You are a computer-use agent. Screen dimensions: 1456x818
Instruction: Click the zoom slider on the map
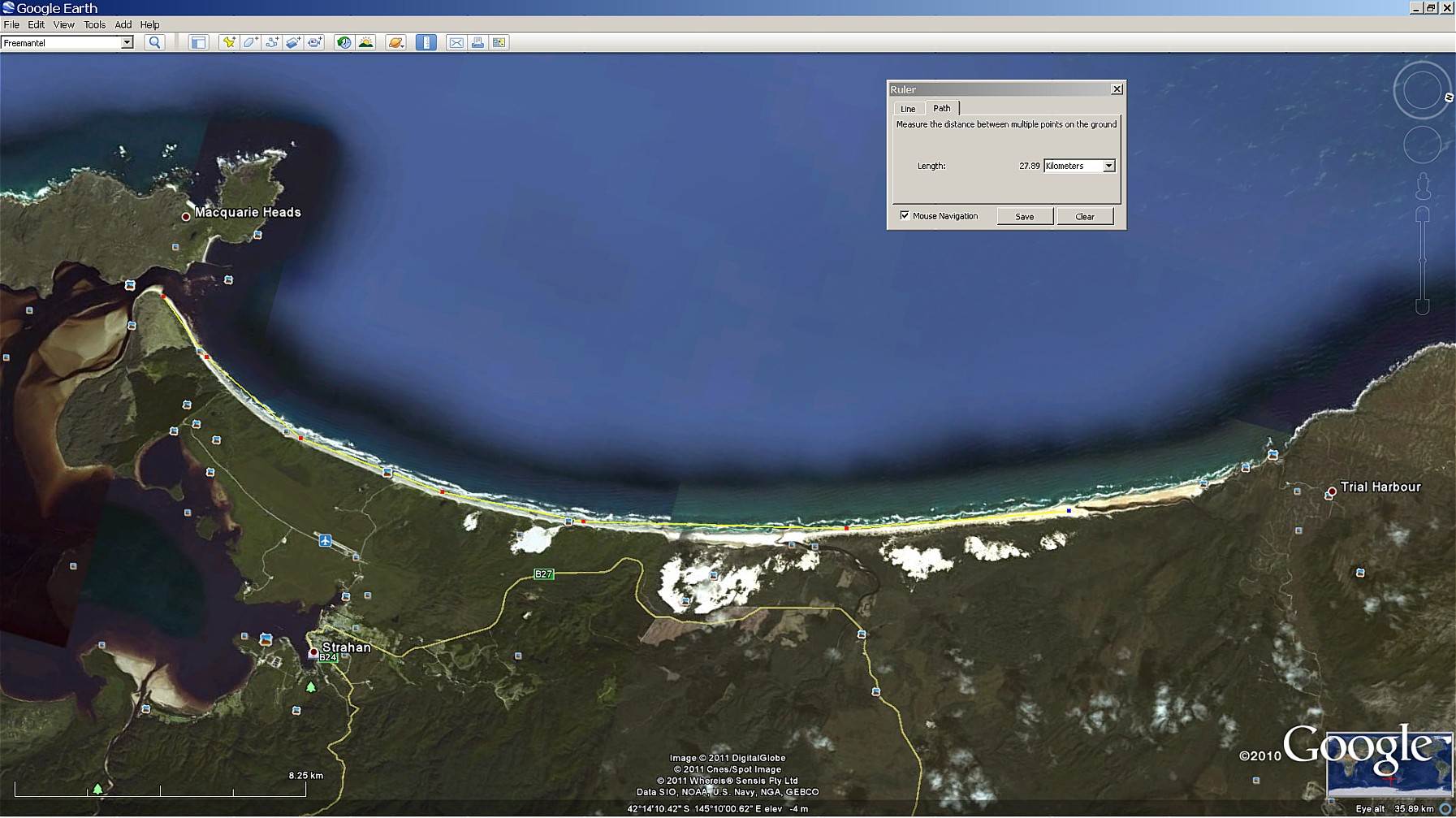(x=1422, y=260)
